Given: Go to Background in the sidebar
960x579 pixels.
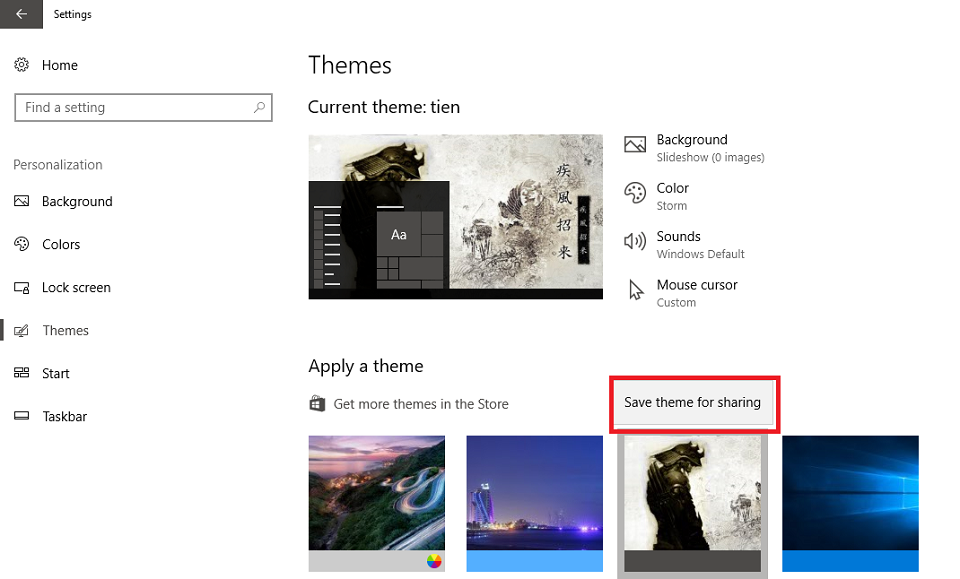Looking at the screenshot, I should 77,201.
